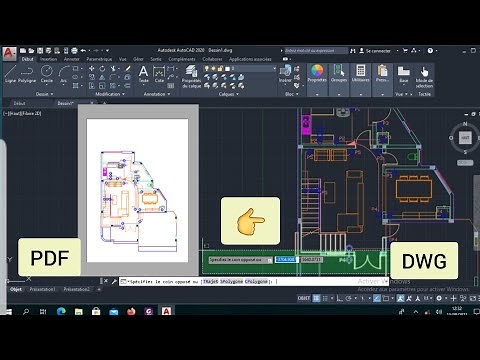Activate Mode de sélection tactile
Viewport: 480px width, 360px height.
click(424, 77)
